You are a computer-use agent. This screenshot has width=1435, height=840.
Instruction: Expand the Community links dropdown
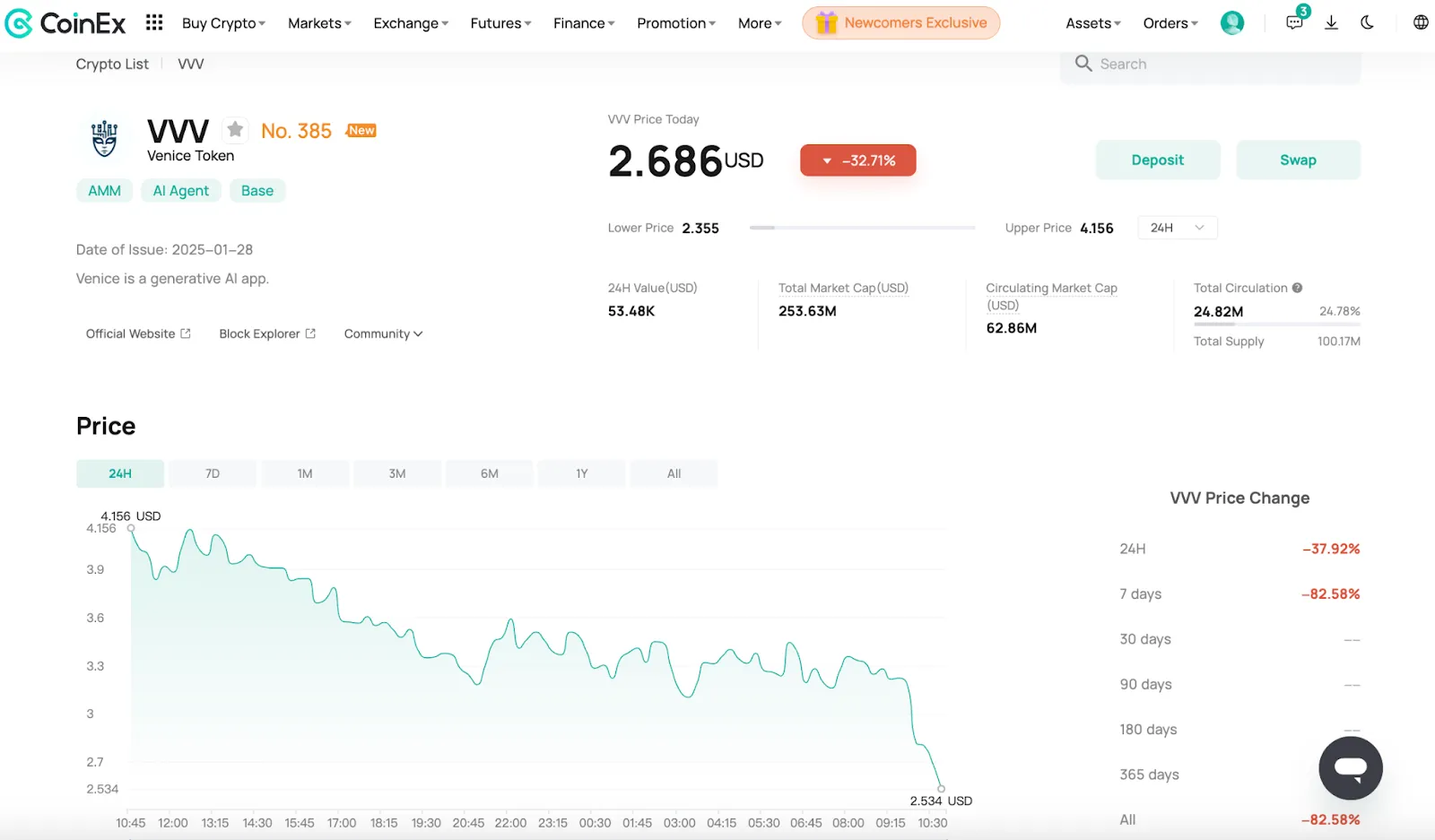tap(383, 333)
